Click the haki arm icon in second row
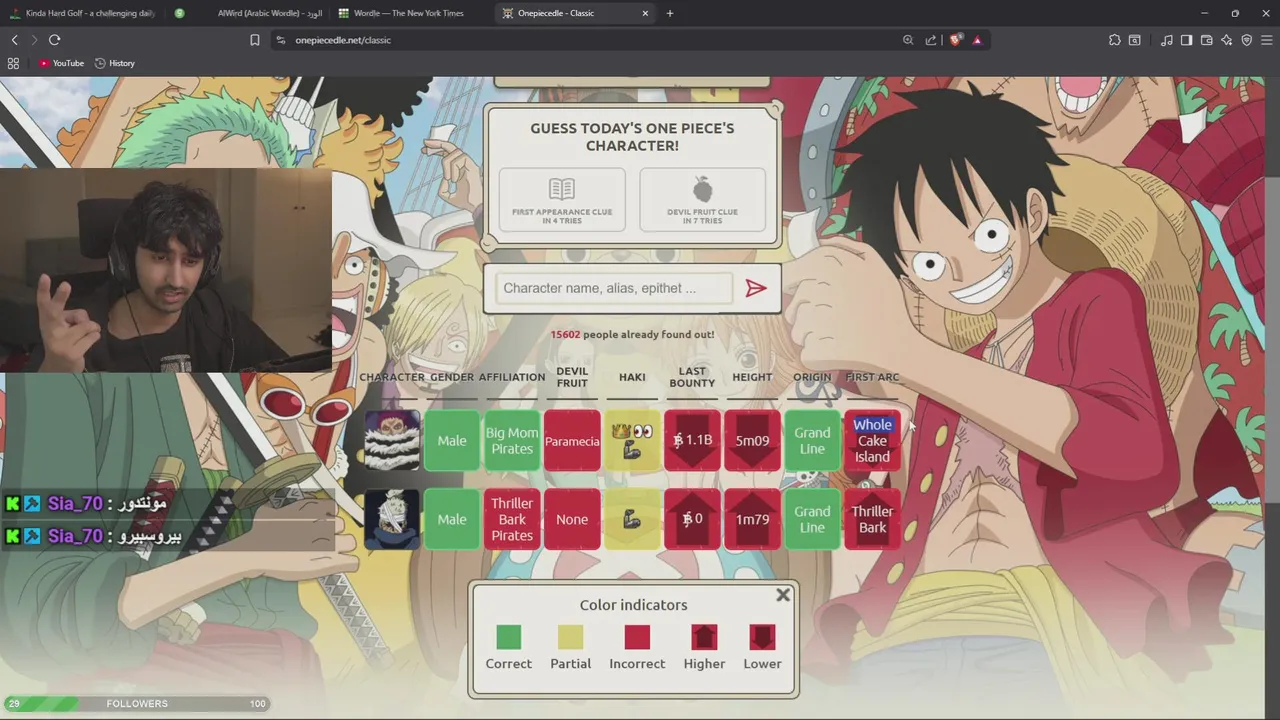 click(x=632, y=519)
